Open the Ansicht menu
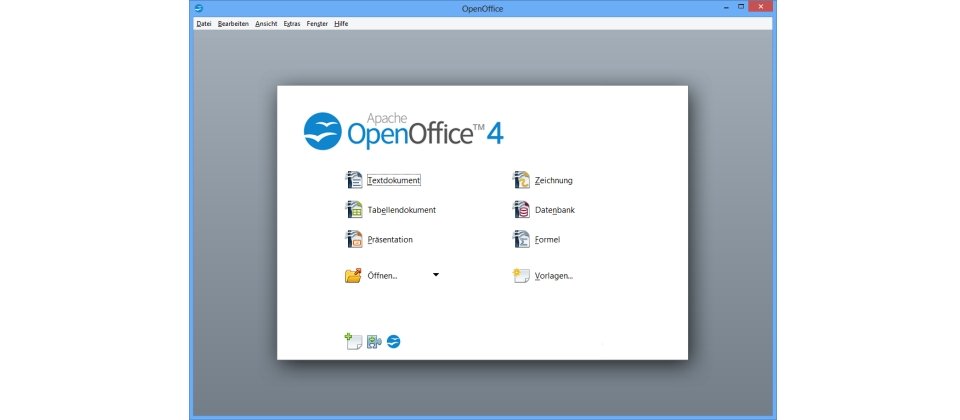960x420 pixels. coord(266,23)
